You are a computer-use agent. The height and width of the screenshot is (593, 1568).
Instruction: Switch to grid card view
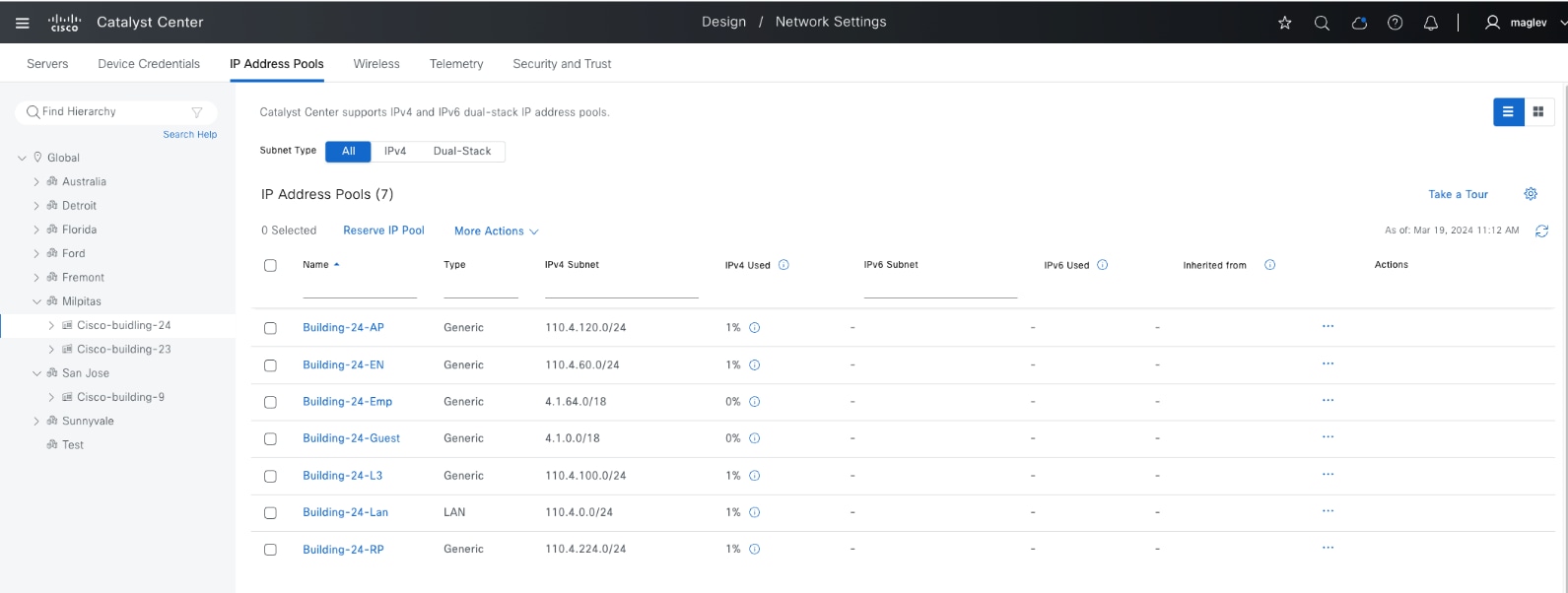click(x=1538, y=112)
